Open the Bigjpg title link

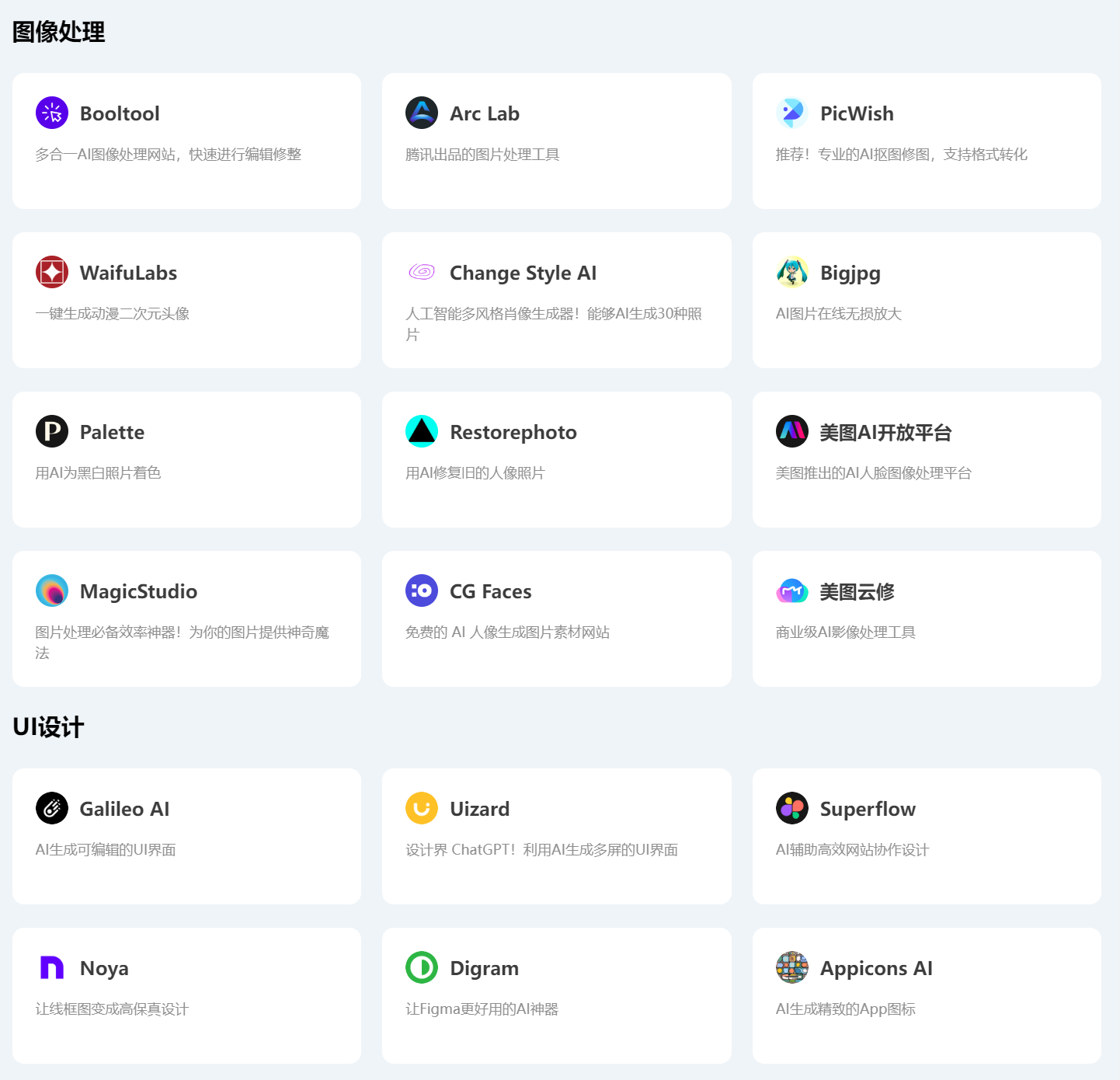coord(850,273)
